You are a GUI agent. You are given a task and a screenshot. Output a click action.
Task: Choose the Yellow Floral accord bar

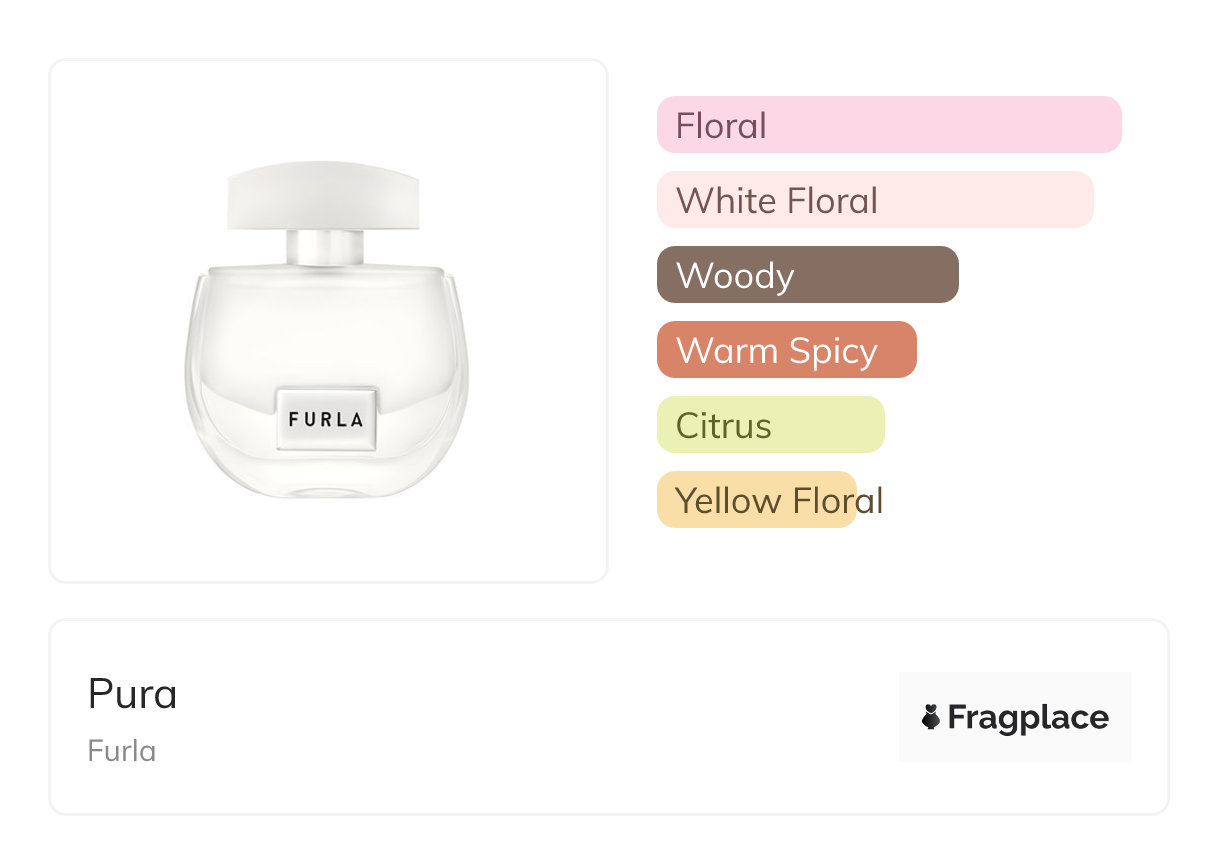coord(756,500)
